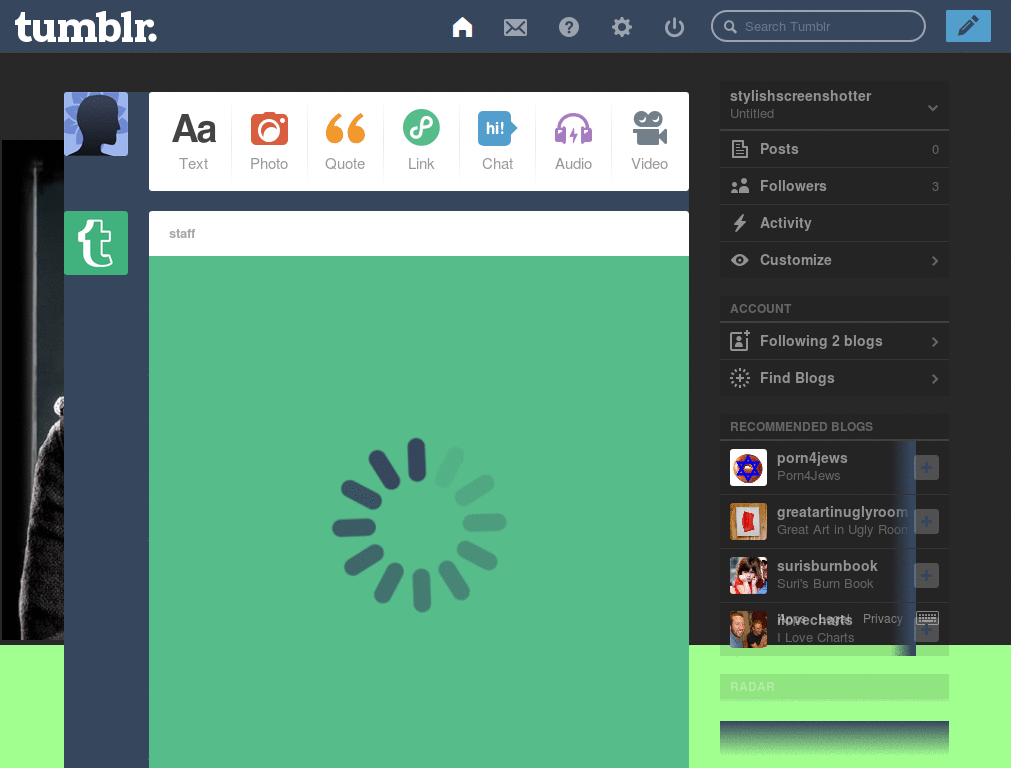This screenshot has width=1024, height=768.
Task: Open Followers in the sidebar
Action: click(834, 186)
